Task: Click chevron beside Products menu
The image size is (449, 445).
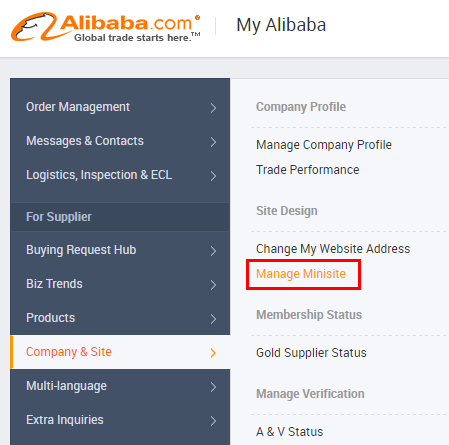Action: (x=213, y=319)
